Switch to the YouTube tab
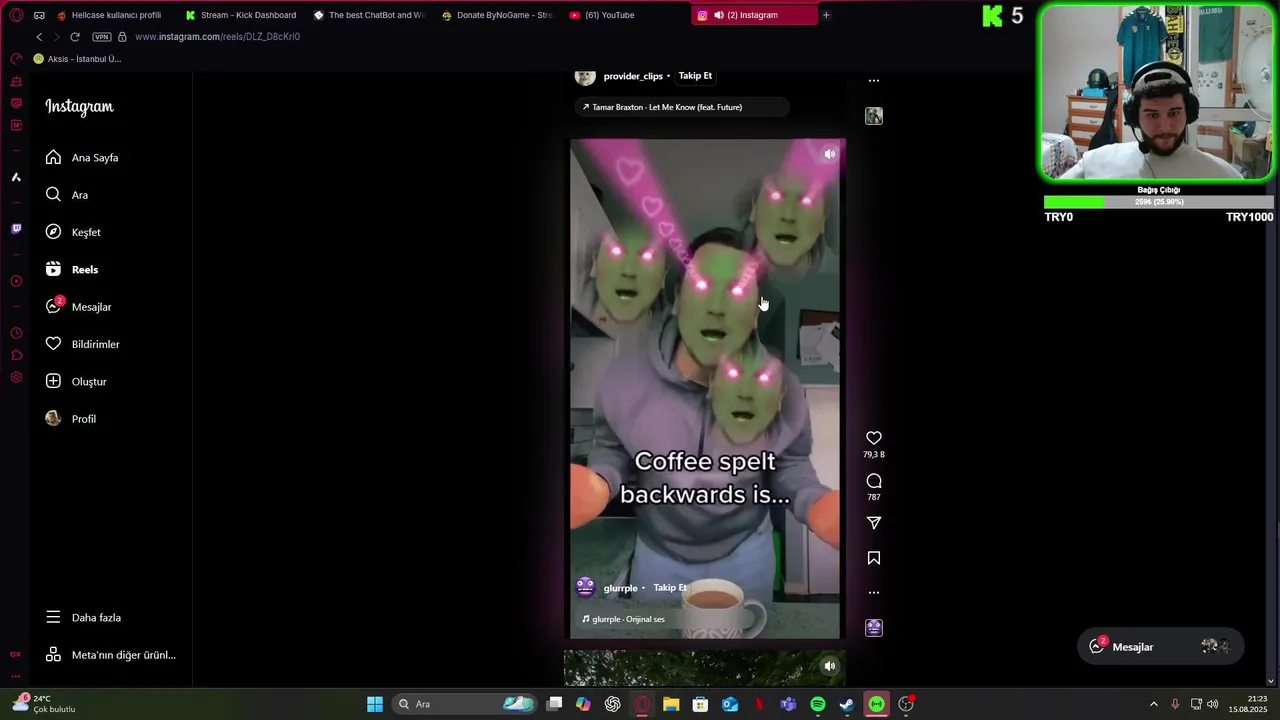 [625, 15]
